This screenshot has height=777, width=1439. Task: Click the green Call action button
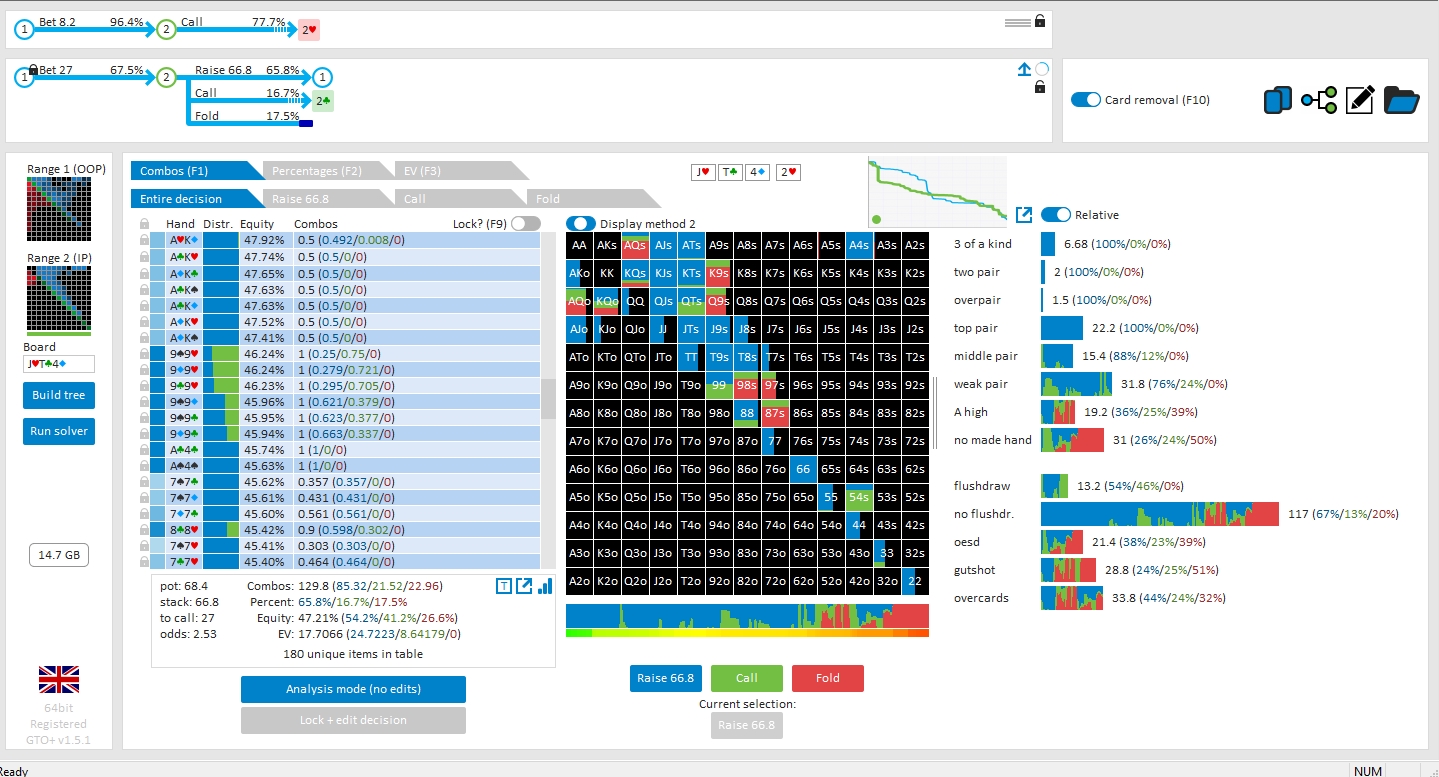pos(747,678)
